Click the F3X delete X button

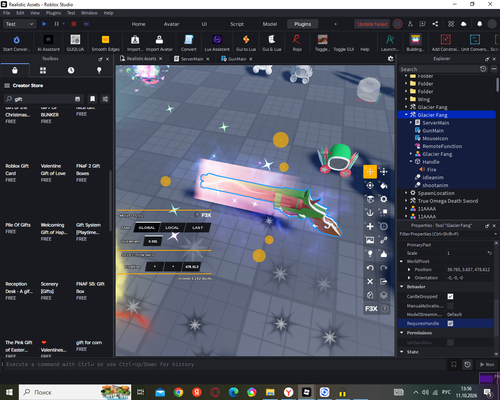(x=370, y=281)
